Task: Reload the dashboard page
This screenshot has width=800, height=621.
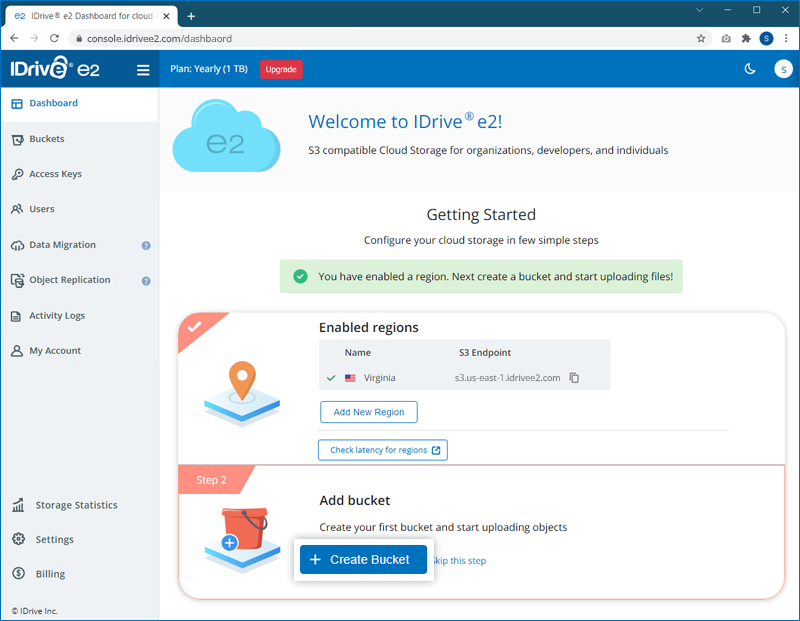Action: (54, 39)
